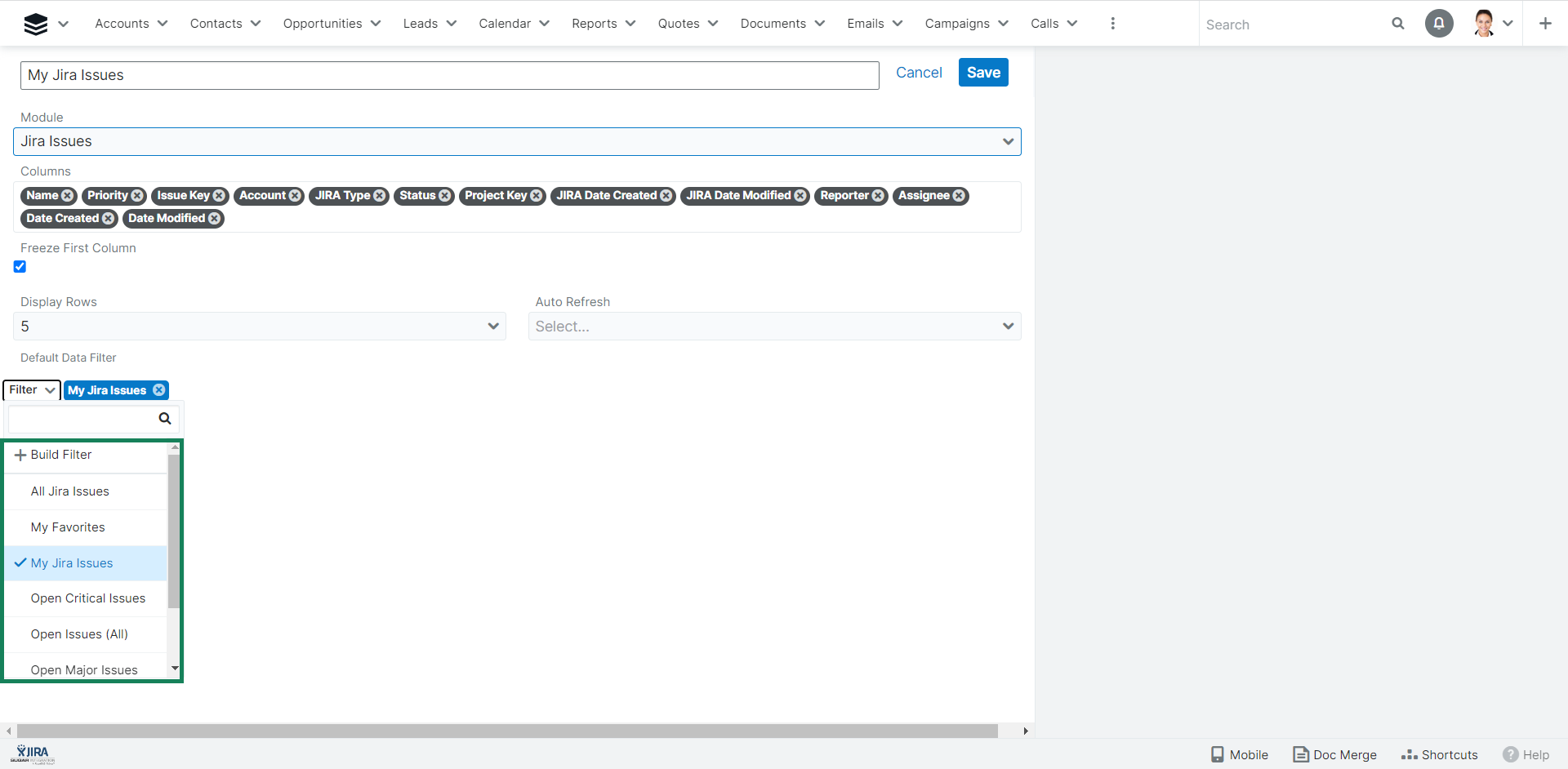Uncheck Freeze First Column checkbox
The width and height of the screenshot is (1568, 769).
coord(20,267)
